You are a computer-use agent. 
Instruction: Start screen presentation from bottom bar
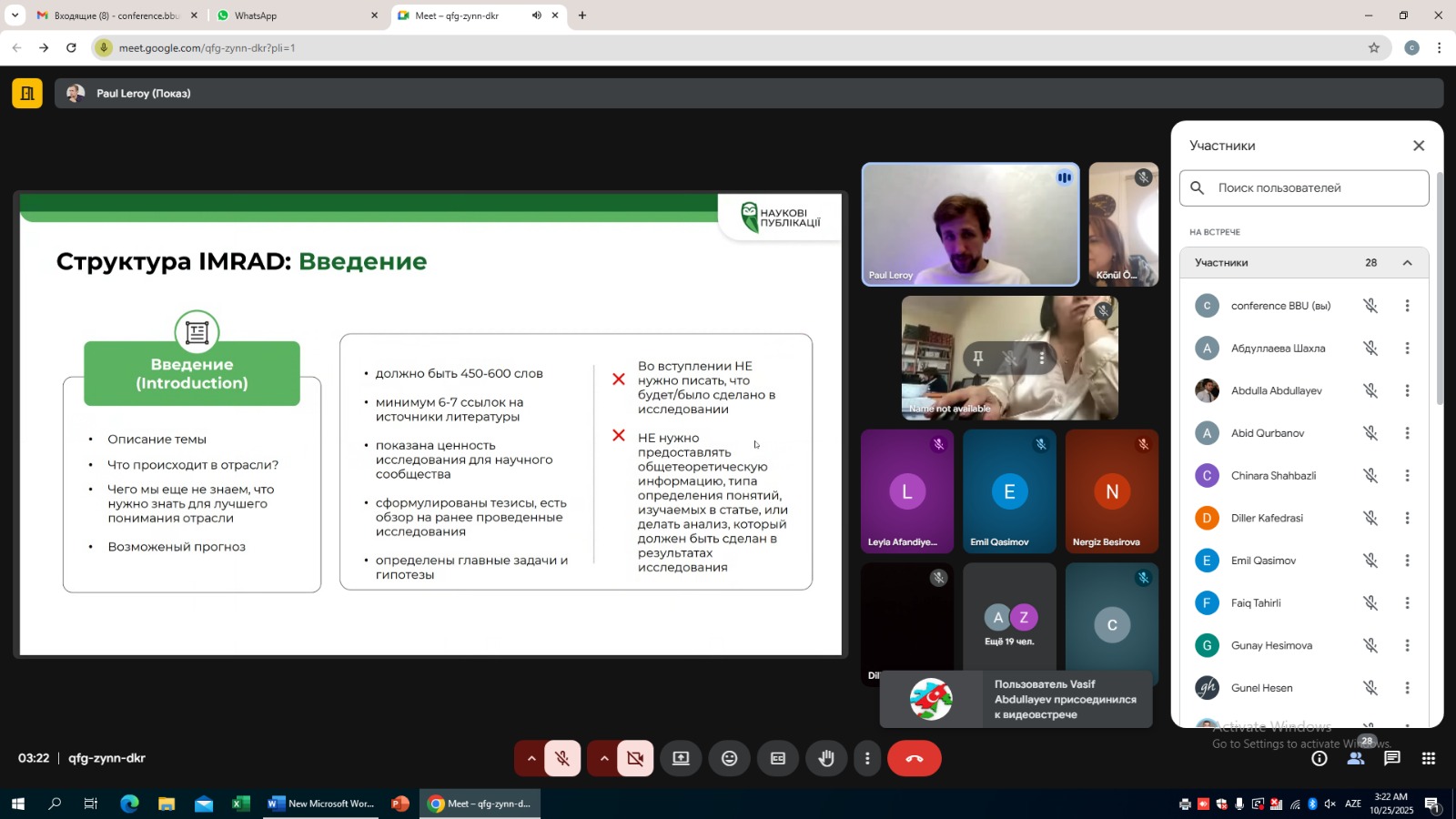pyautogui.click(x=681, y=758)
